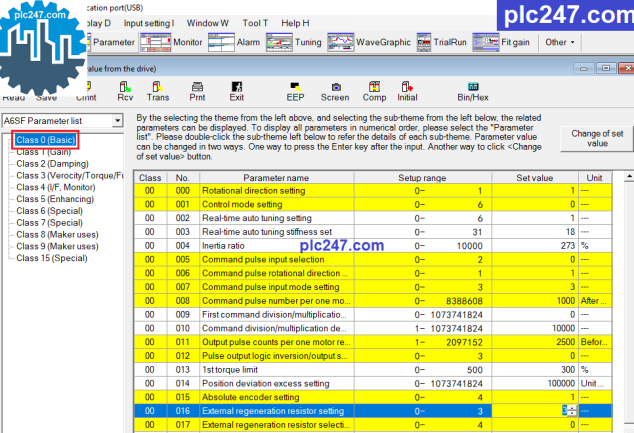The width and height of the screenshot is (634, 433).
Task: Click the Comp compare icon
Action: click(374, 91)
